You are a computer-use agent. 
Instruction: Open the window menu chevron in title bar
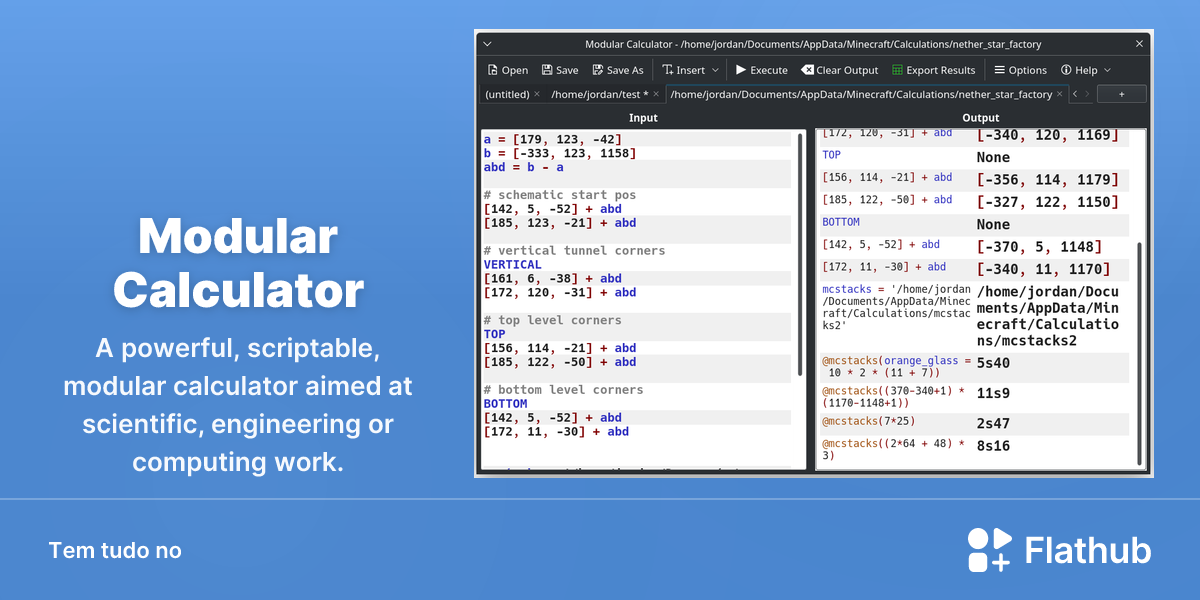click(487, 44)
